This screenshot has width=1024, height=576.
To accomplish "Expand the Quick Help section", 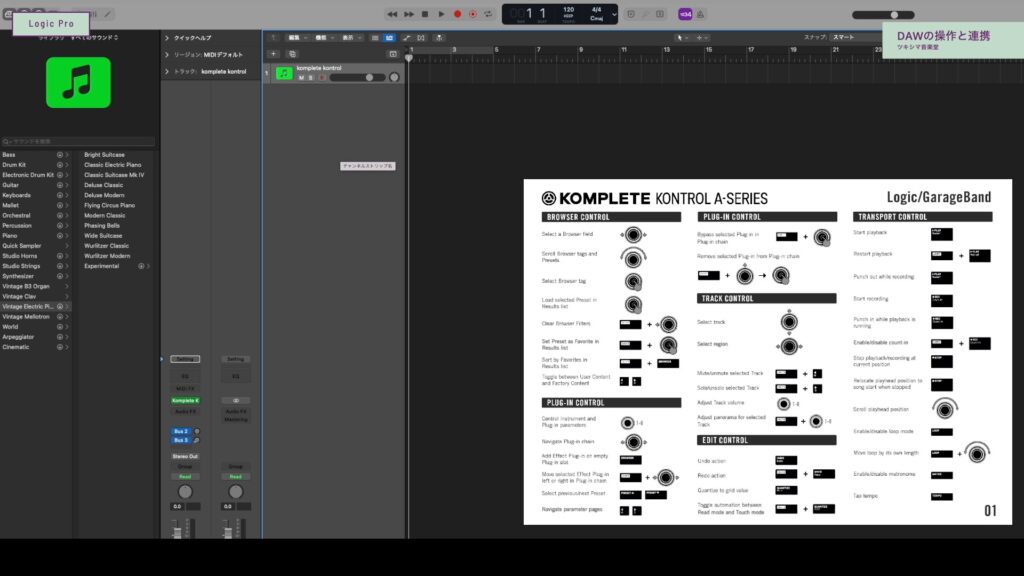I will pos(167,38).
